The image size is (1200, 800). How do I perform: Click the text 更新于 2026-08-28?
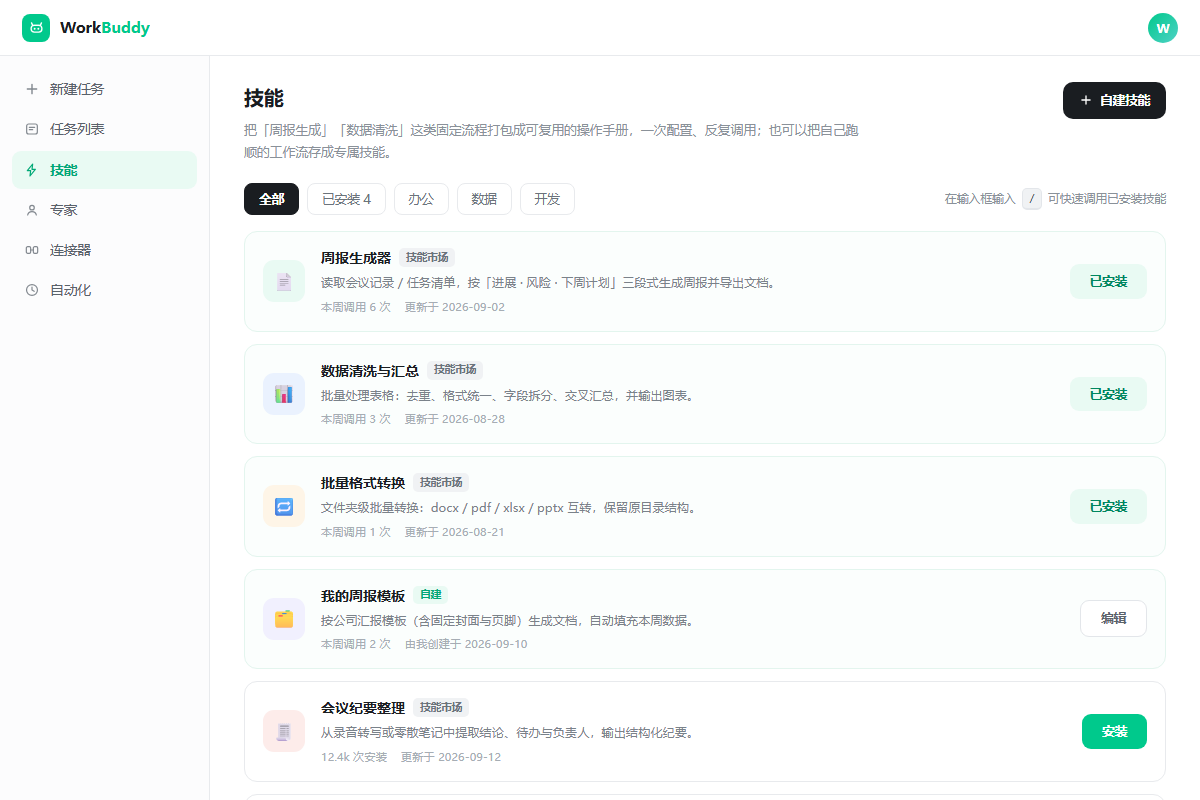coord(455,419)
